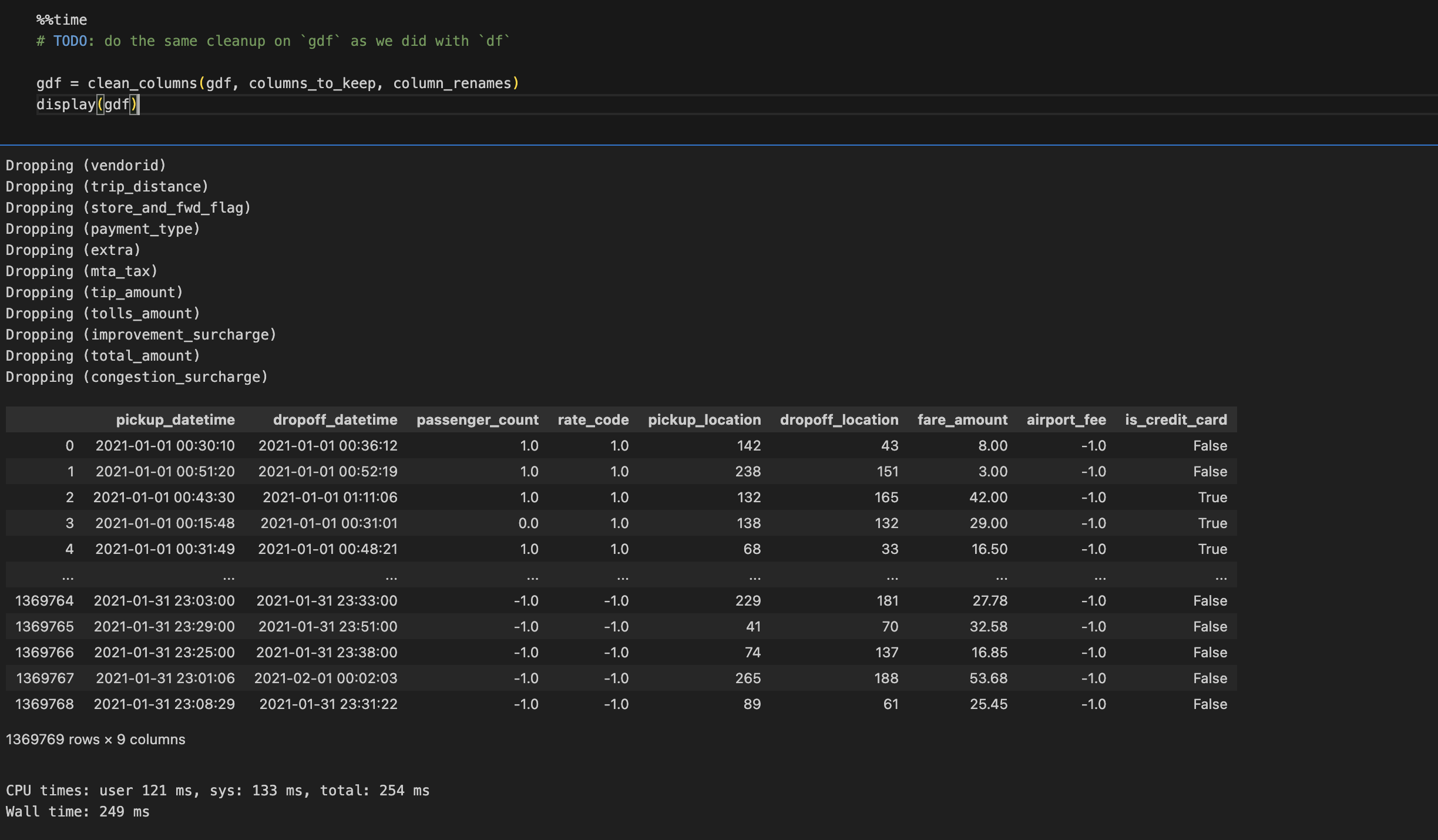
Task: Click the '1369769 rows × 9 columns' summary
Action: [95, 739]
